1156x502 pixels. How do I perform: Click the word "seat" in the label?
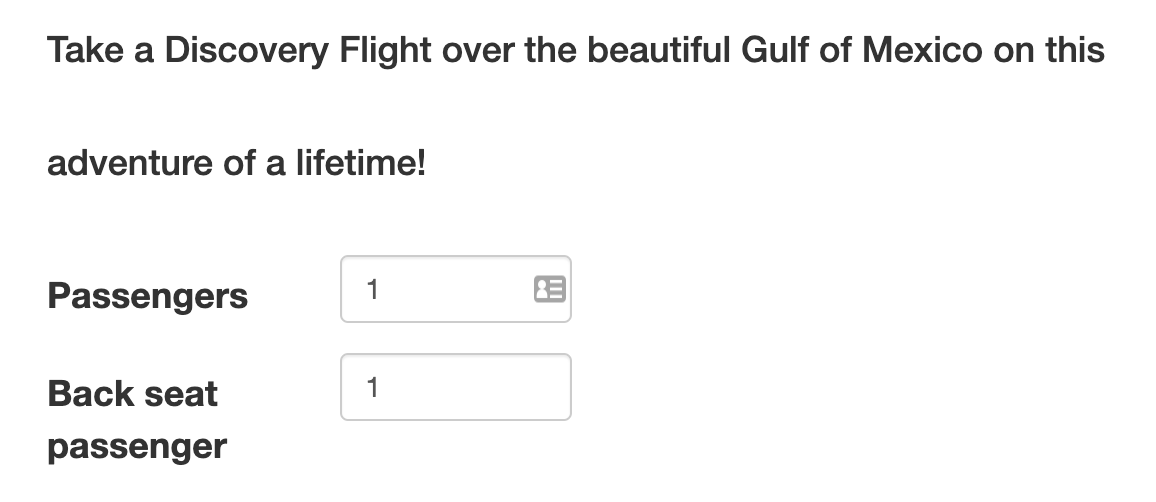(180, 394)
